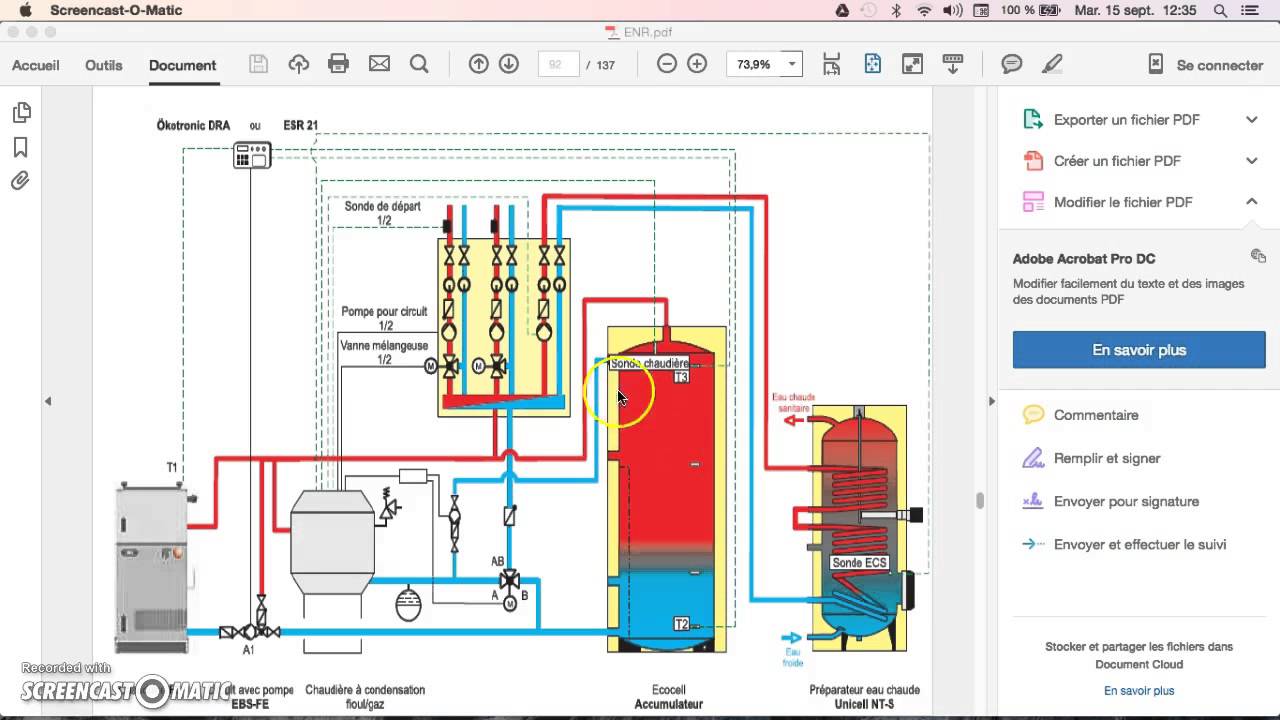
Task: Click the Ecocell Accumulateur caption
Action: point(669,697)
